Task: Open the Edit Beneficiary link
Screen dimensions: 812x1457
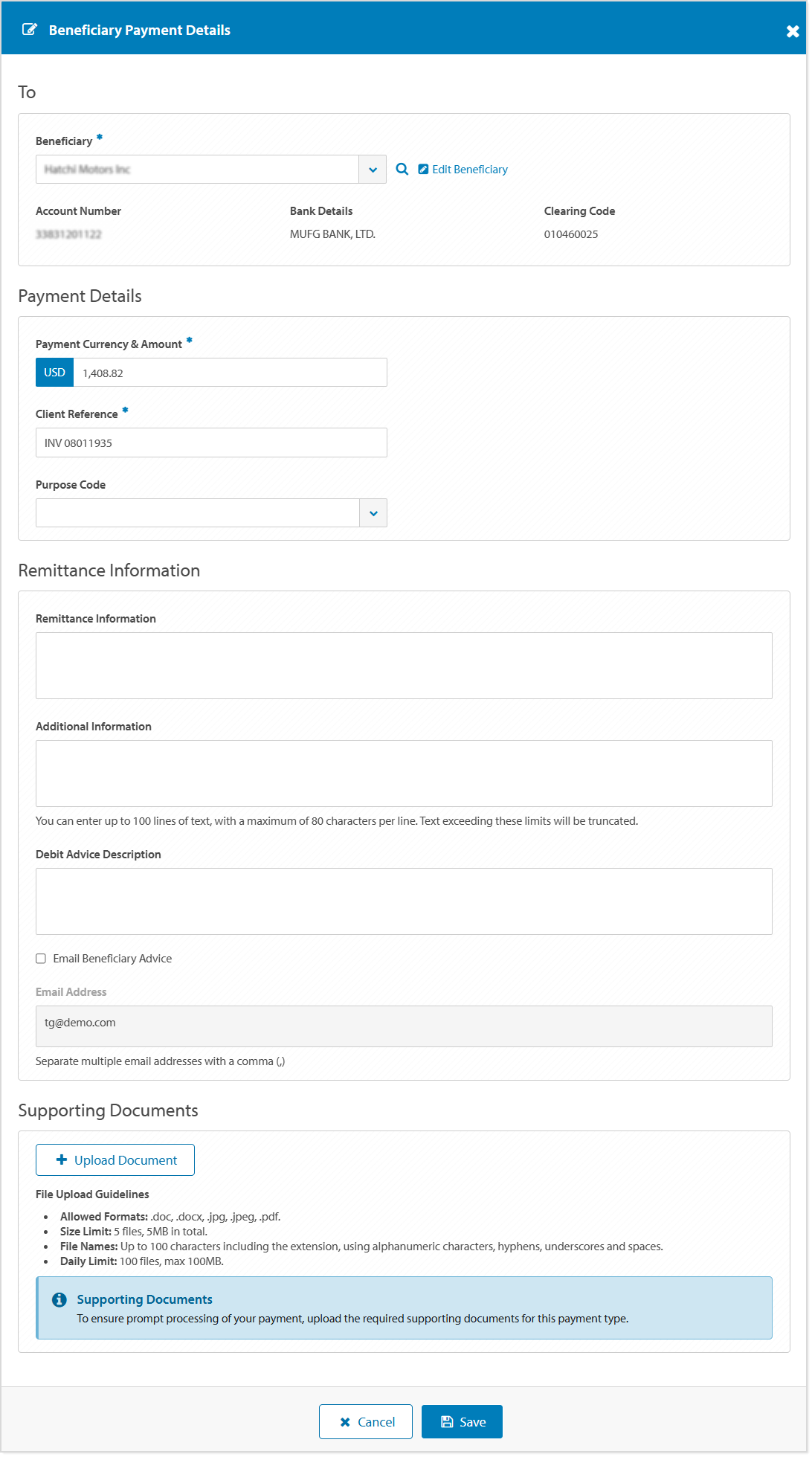Action: 469,169
